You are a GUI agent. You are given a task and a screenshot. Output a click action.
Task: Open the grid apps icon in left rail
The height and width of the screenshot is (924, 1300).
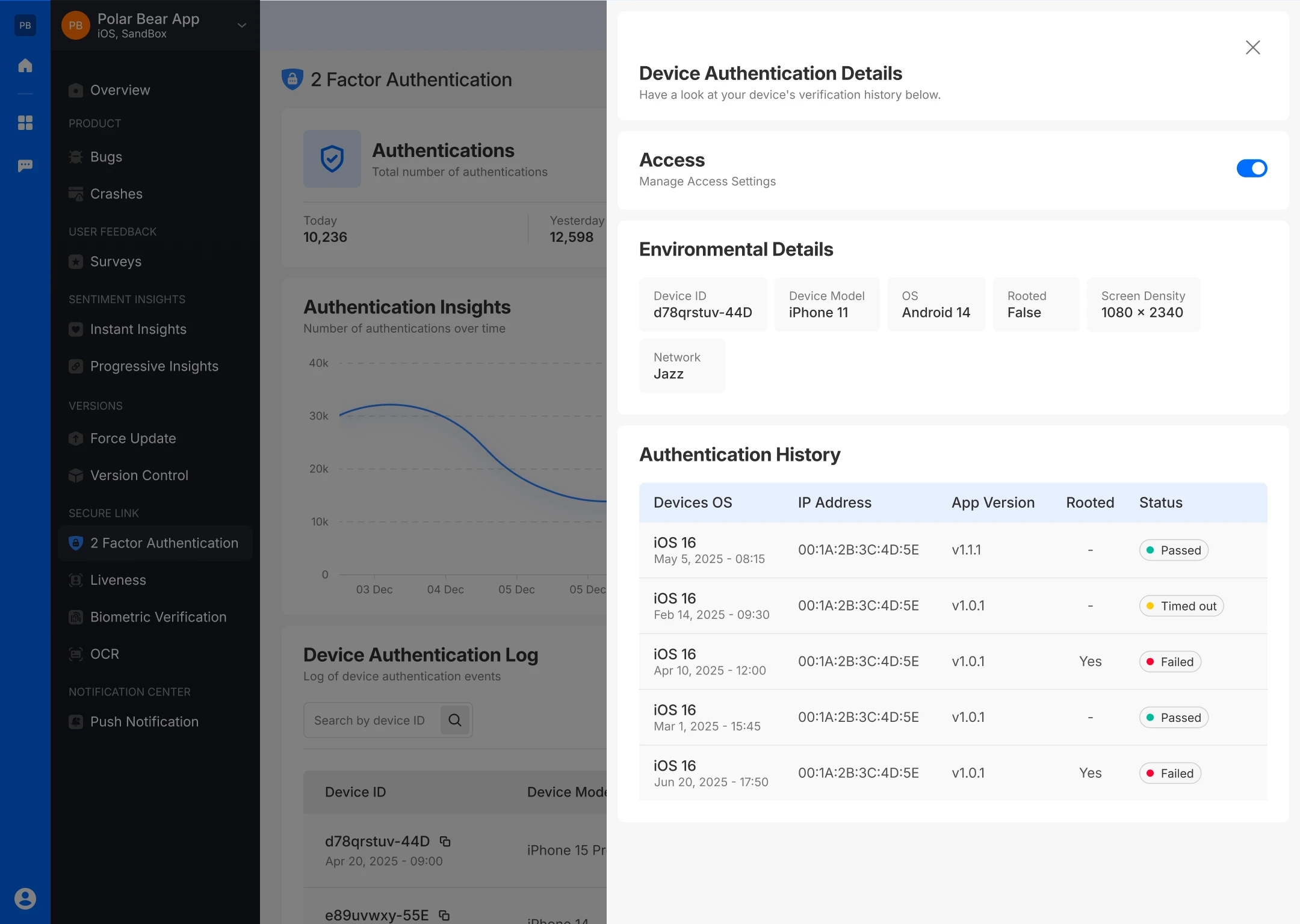(x=25, y=123)
